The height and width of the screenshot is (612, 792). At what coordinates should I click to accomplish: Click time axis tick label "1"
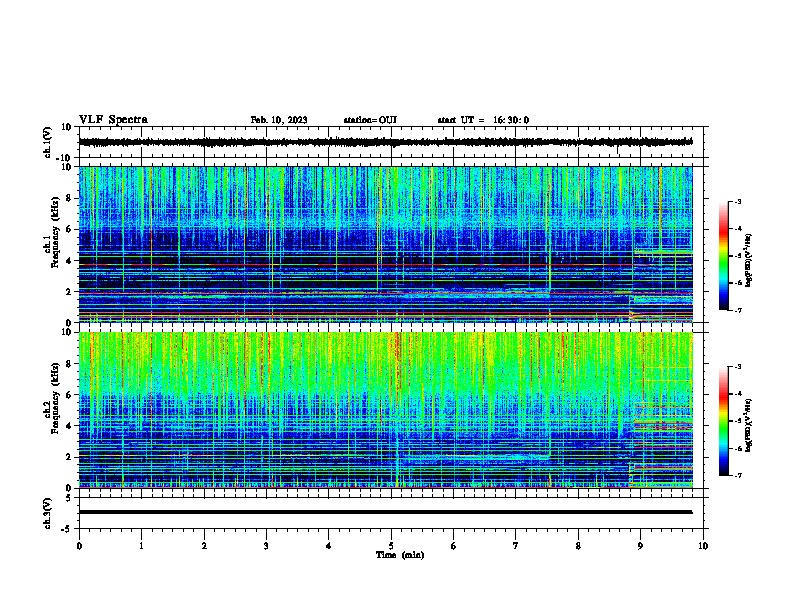click(141, 546)
